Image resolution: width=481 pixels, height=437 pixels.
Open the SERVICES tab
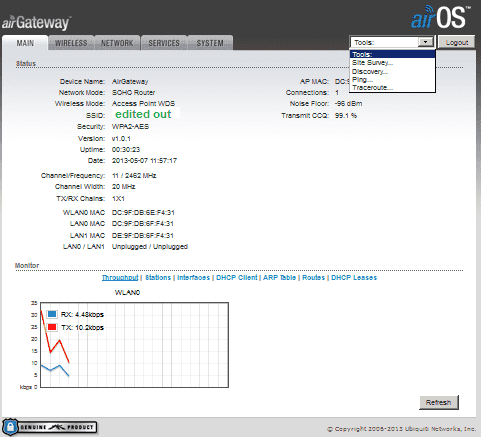[164, 43]
